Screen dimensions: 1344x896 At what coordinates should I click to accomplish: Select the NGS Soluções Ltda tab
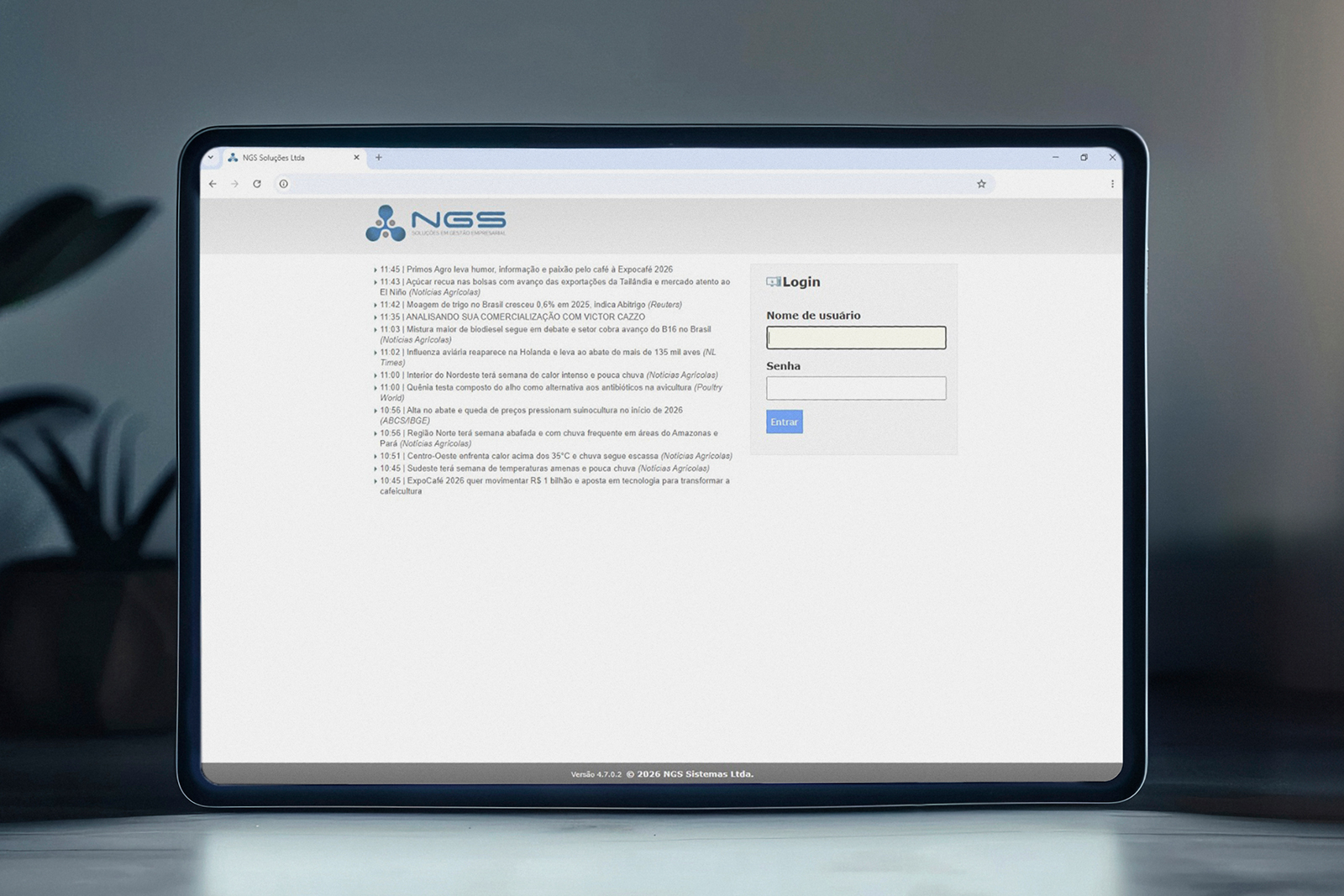click(293, 158)
